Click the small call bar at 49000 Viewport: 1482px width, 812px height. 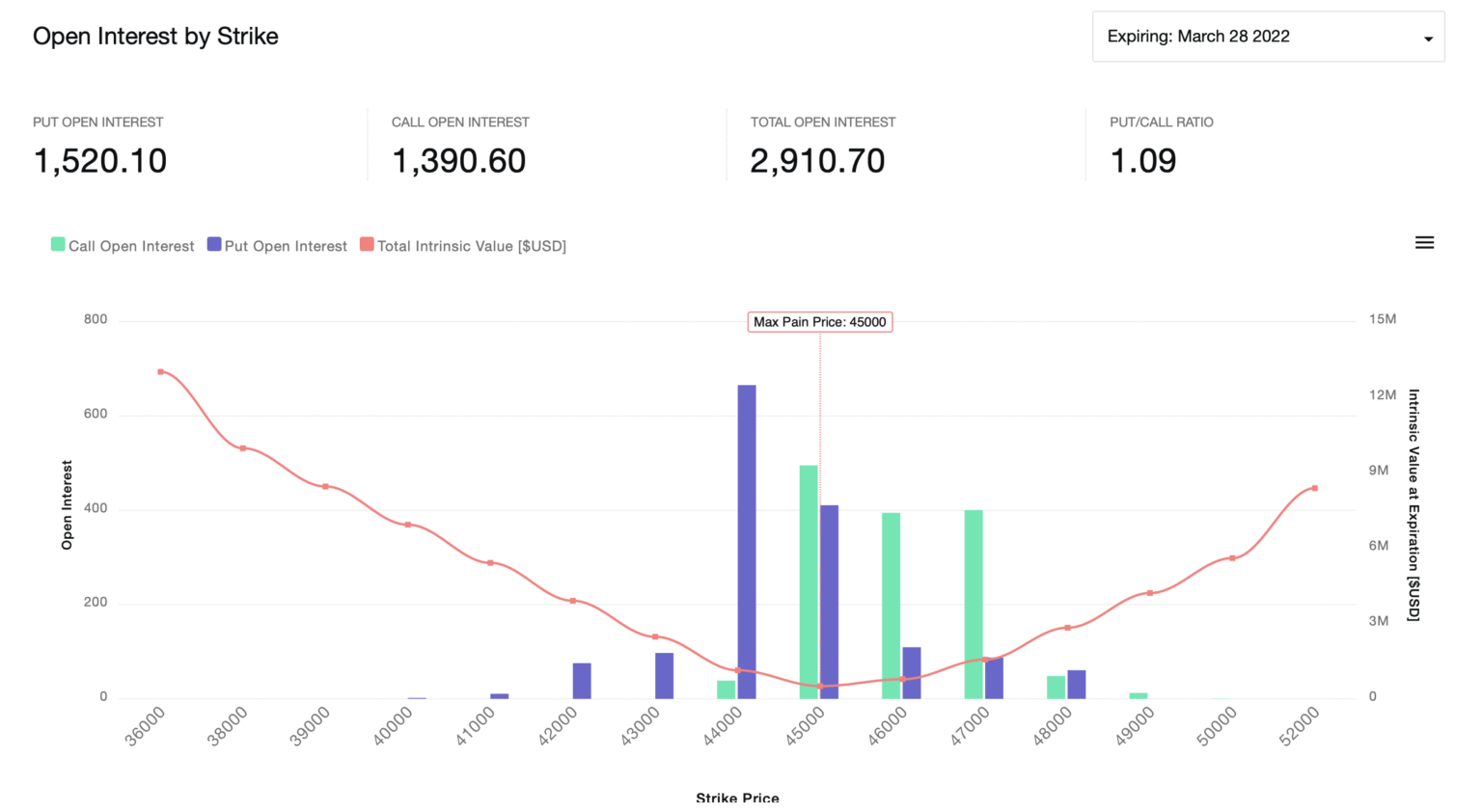coord(1139,695)
